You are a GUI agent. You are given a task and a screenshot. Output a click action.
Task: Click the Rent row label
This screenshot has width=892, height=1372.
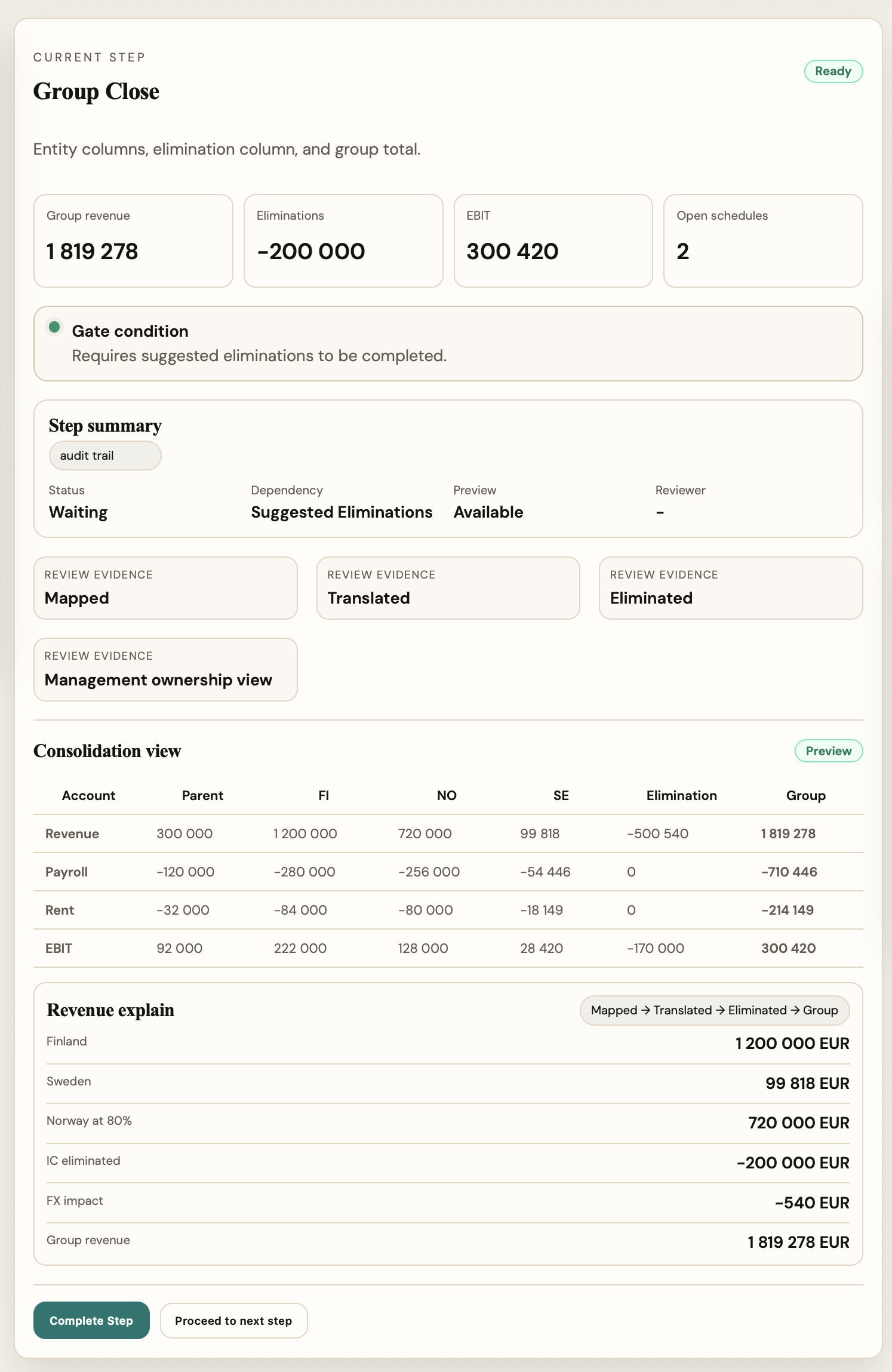60,910
